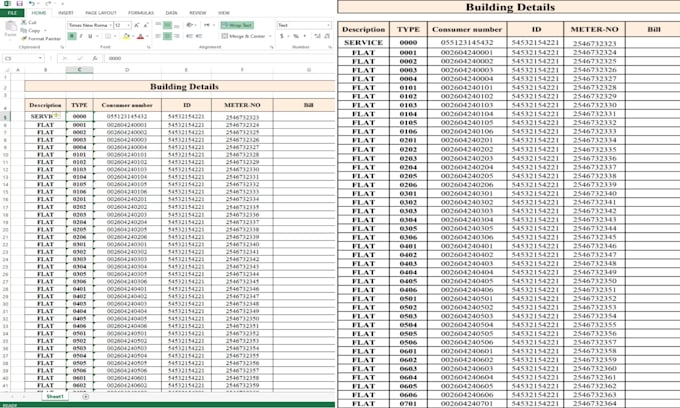Select the Excel TYPE cell 0101
The height and width of the screenshot is (408, 680).
pyautogui.click(x=79, y=154)
